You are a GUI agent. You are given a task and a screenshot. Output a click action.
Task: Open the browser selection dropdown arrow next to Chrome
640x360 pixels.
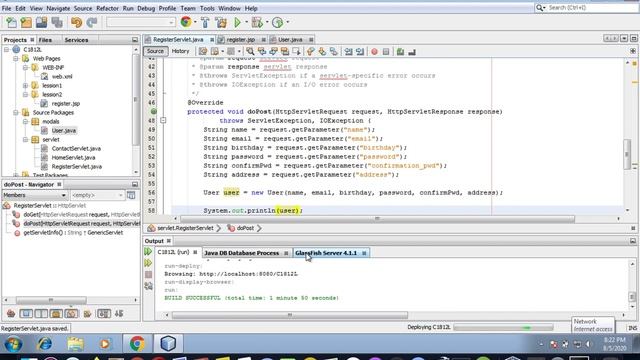(195, 22)
